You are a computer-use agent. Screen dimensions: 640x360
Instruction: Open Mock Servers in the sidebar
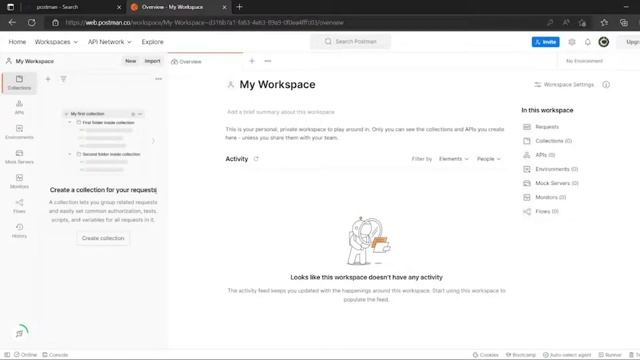(19, 157)
